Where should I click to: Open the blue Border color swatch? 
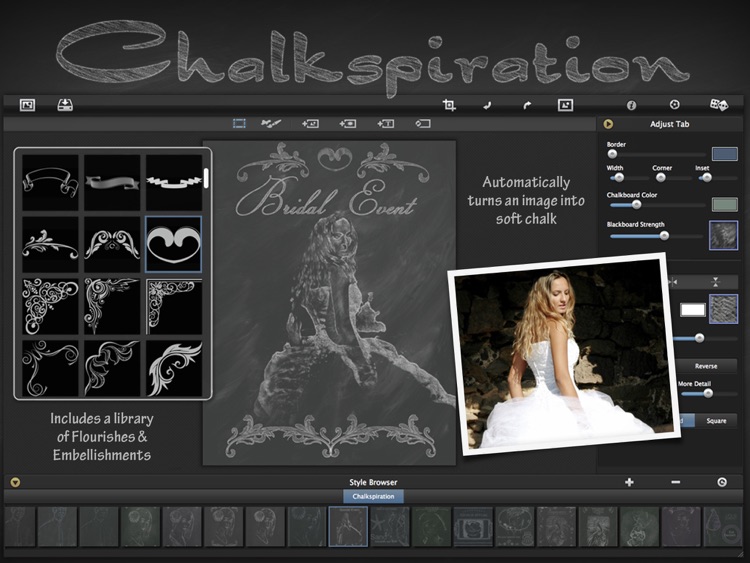pyautogui.click(x=725, y=154)
